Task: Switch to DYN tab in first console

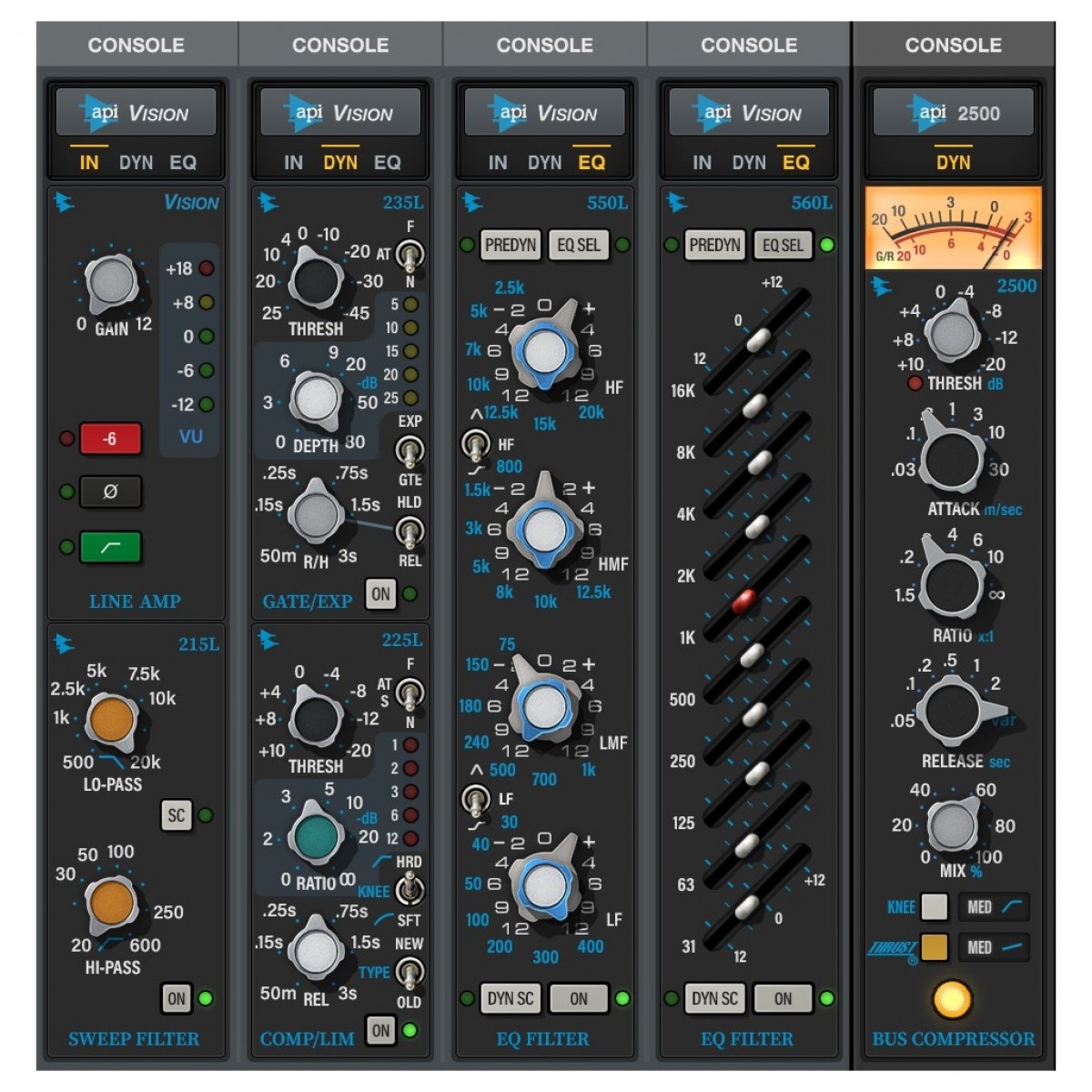Action: [x=136, y=163]
